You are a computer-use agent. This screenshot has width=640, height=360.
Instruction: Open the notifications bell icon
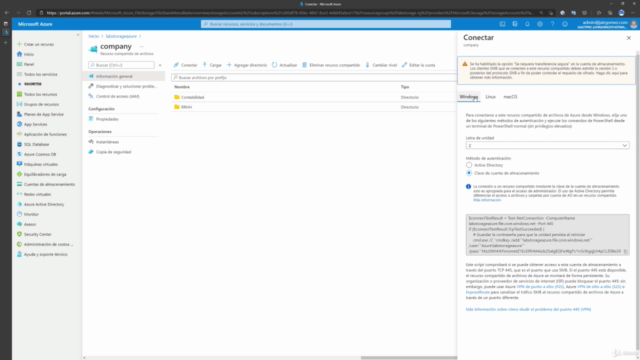coord(527,24)
